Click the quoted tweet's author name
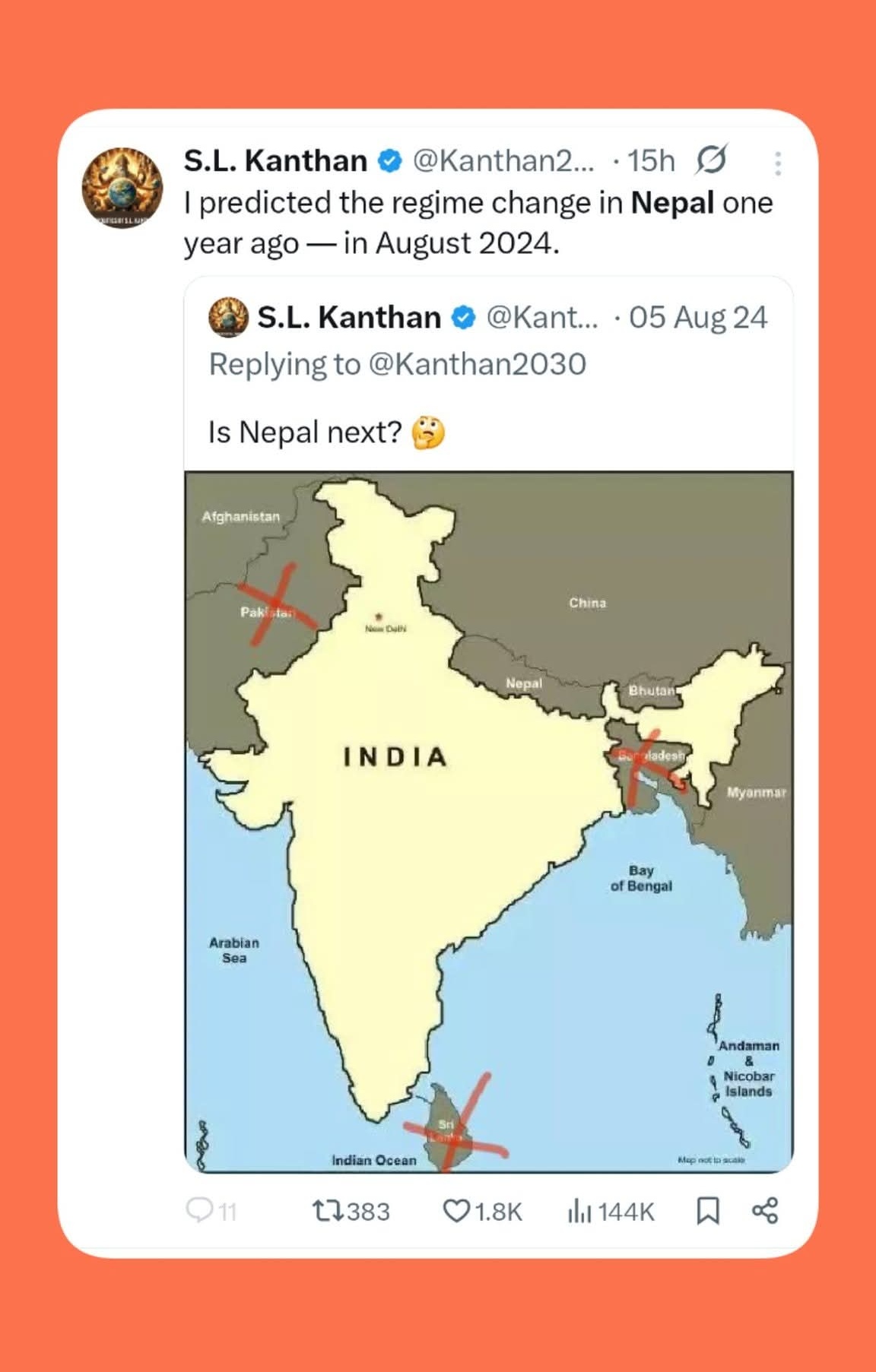Image resolution: width=876 pixels, height=1372 pixels. pyautogui.click(x=349, y=318)
